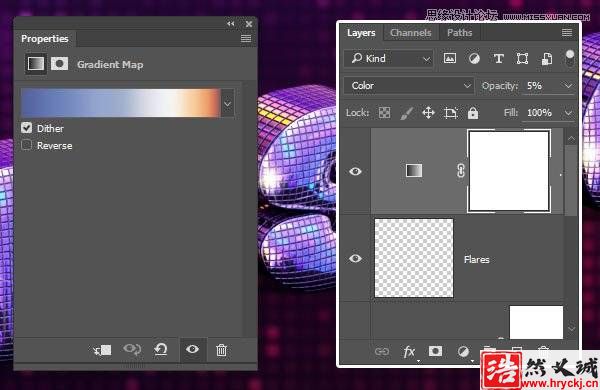The height and width of the screenshot is (390, 600).
Task: Select the layer mask icon in Properties
Action: tap(60, 64)
